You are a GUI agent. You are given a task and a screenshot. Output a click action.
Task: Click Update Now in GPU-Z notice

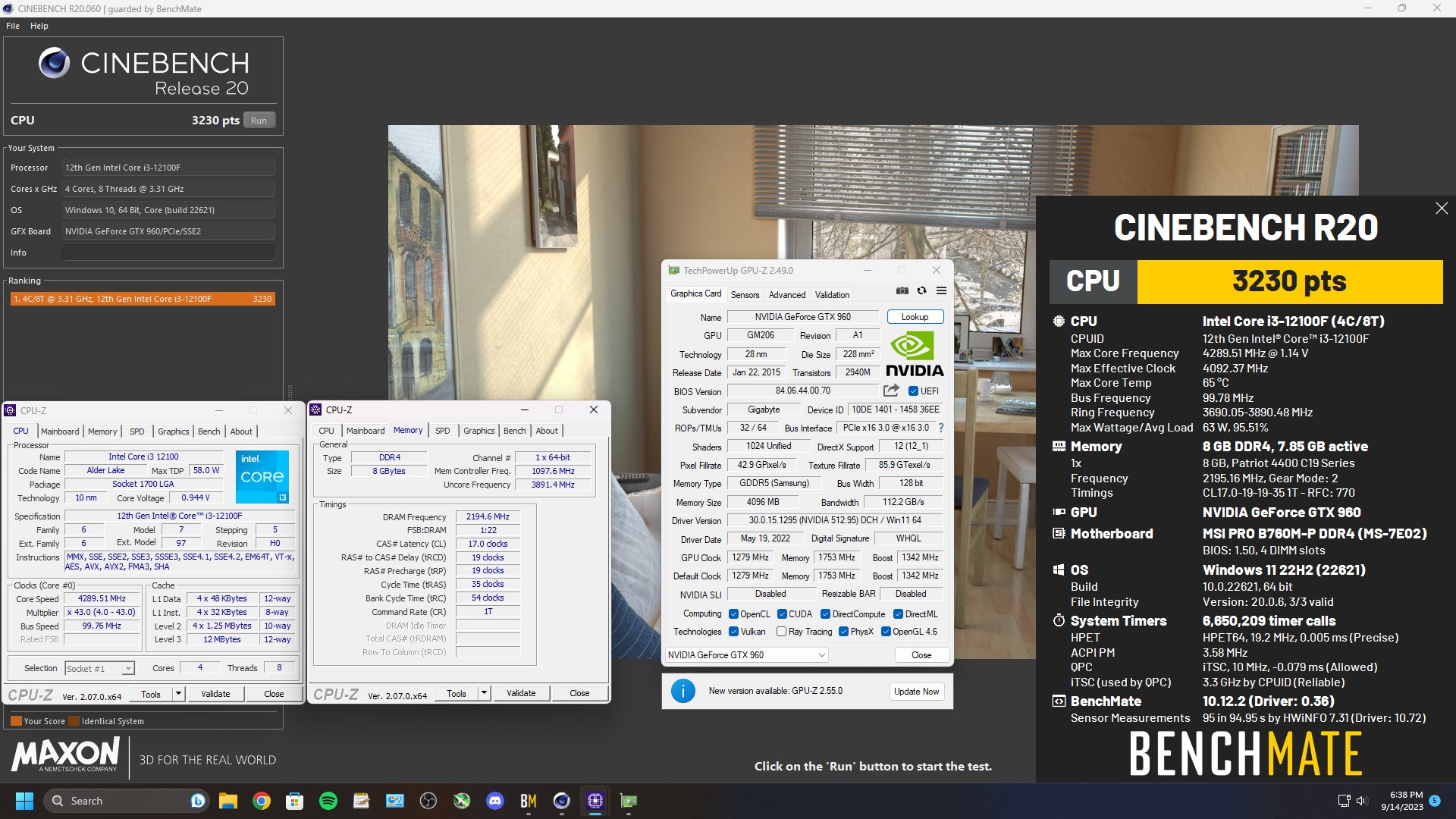click(916, 692)
